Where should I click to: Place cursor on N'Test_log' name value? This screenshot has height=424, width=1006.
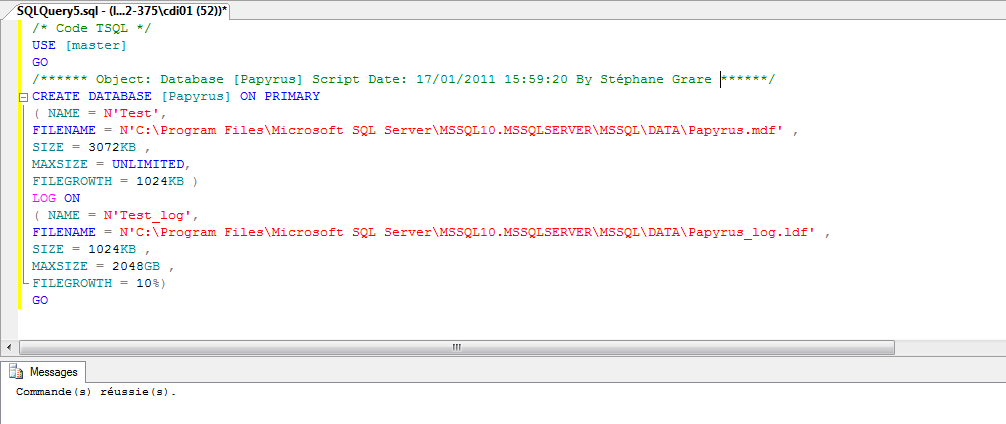pos(150,215)
